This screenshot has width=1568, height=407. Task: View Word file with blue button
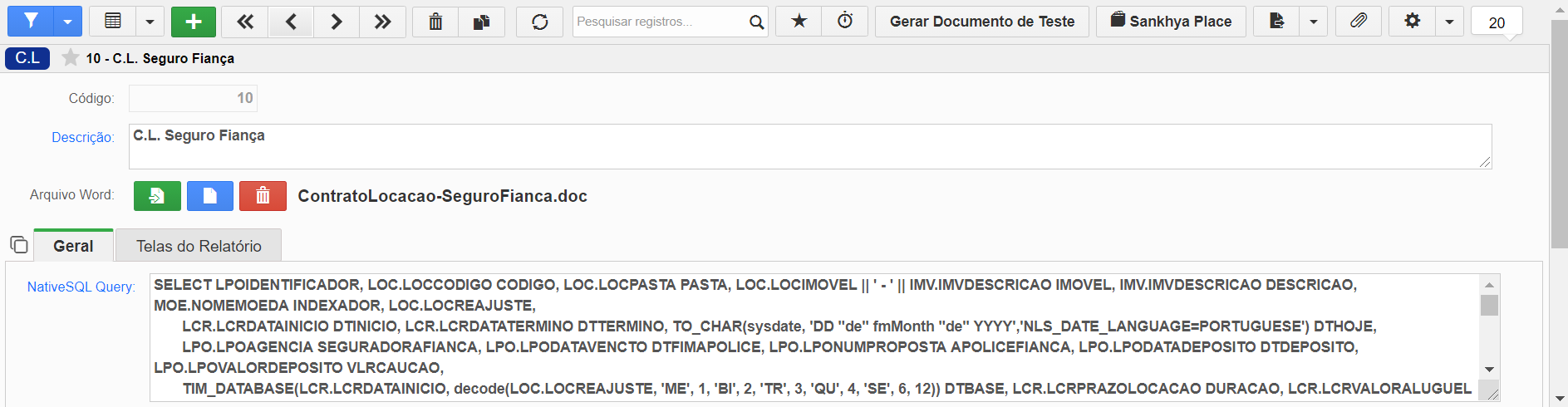pos(210,196)
